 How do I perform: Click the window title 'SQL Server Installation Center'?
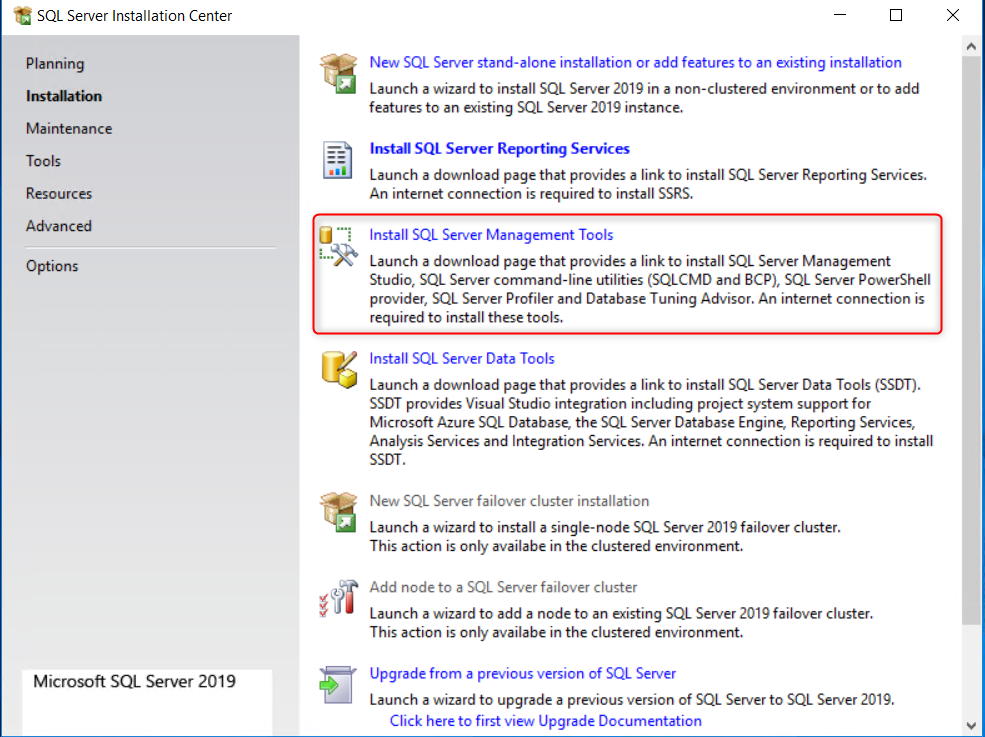(x=134, y=16)
